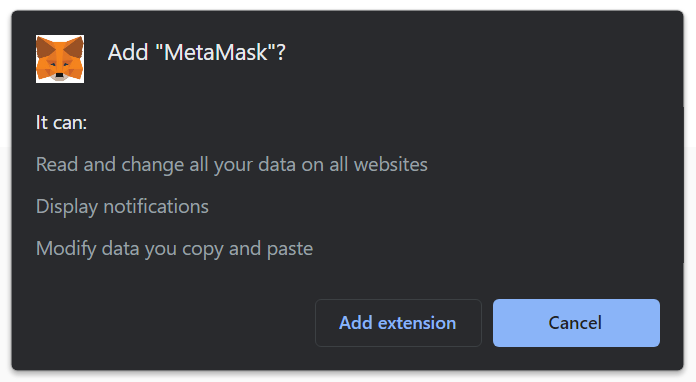Image resolution: width=696 pixels, height=382 pixels.
Task: Click the MetaMask fox icon
Action: point(60,59)
